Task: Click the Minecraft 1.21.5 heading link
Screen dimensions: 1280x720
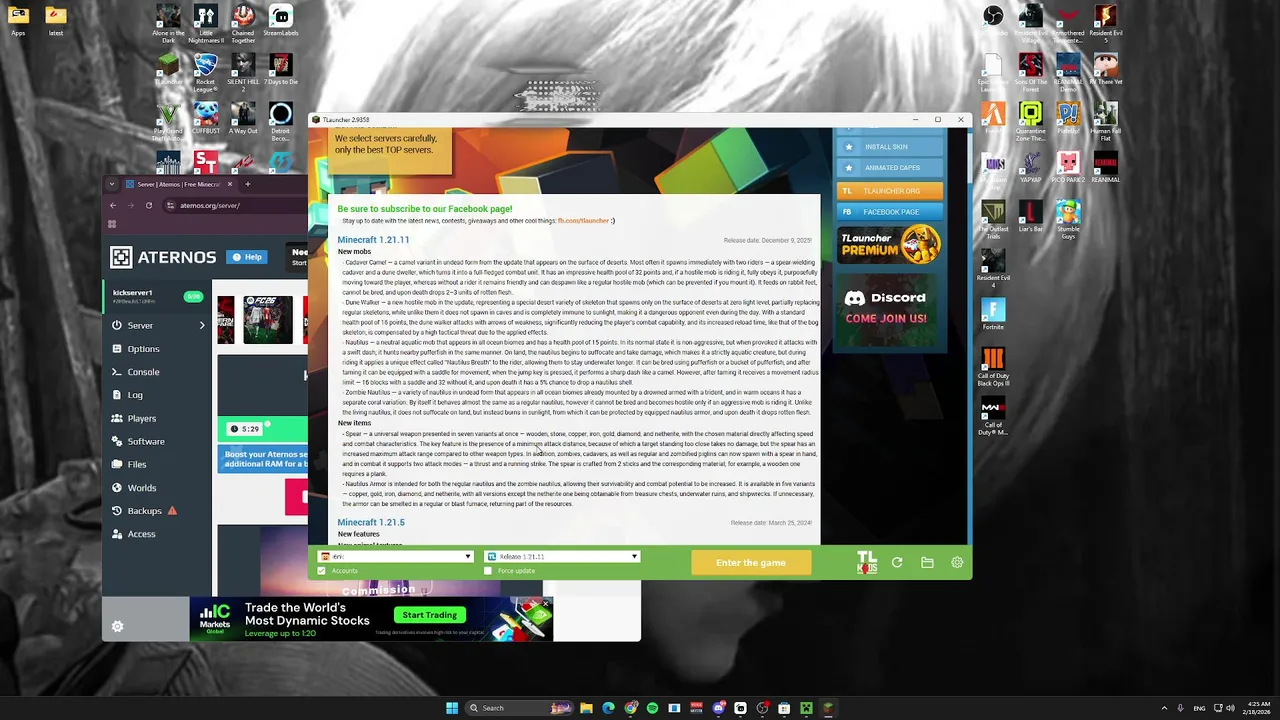Action: coord(371,522)
